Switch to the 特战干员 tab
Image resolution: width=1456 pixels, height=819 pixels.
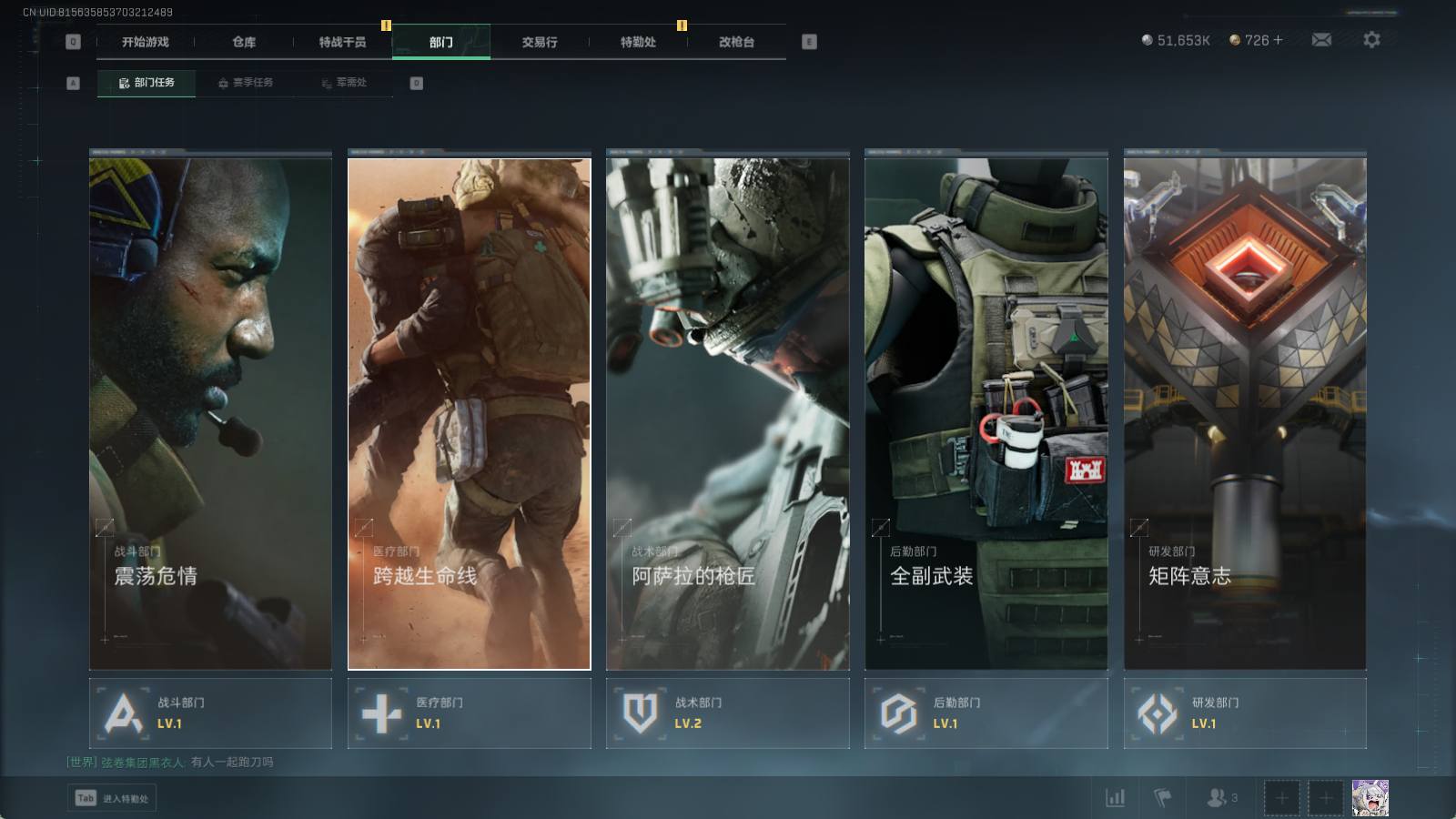342,42
